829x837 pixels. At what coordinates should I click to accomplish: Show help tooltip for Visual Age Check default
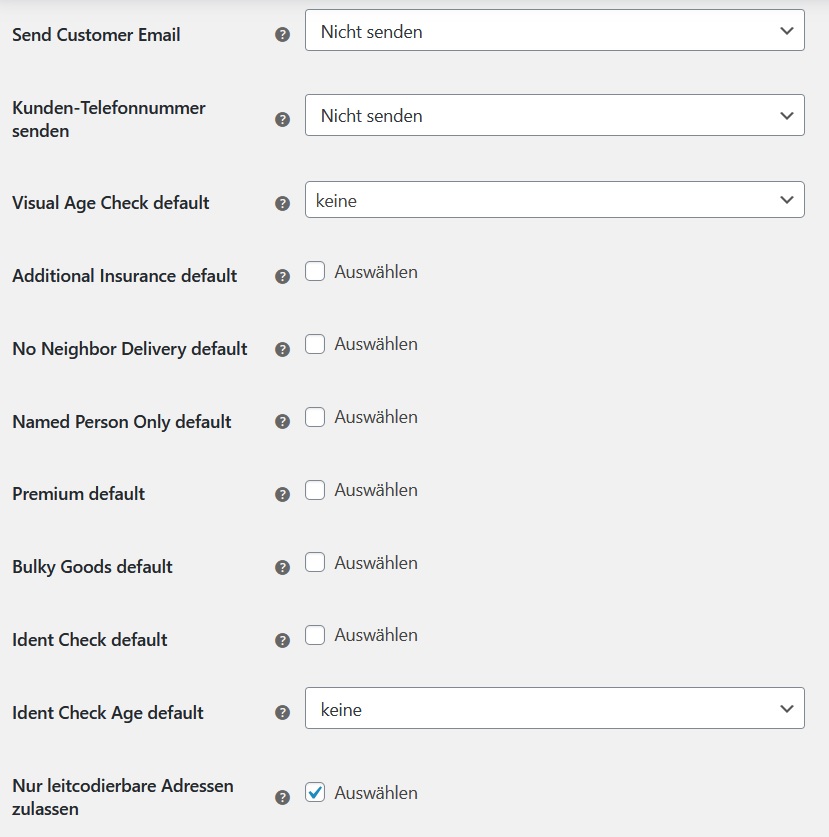click(x=282, y=203)
